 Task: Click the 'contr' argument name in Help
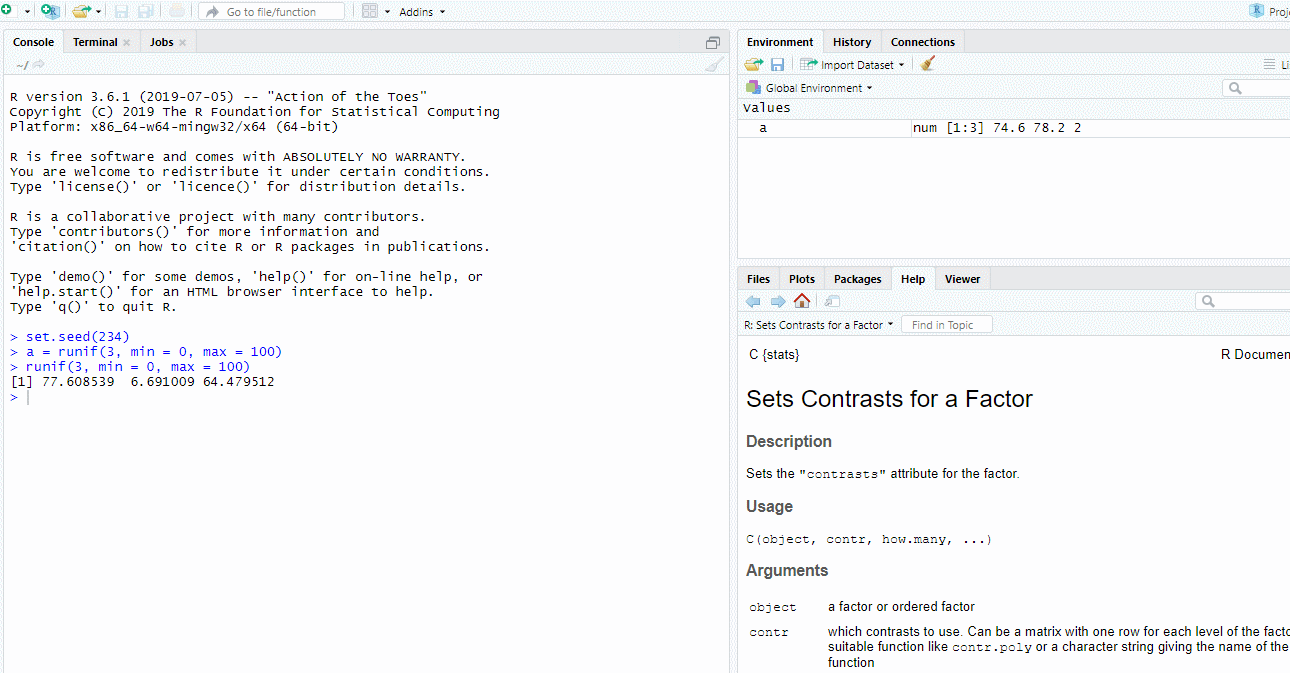769,632
